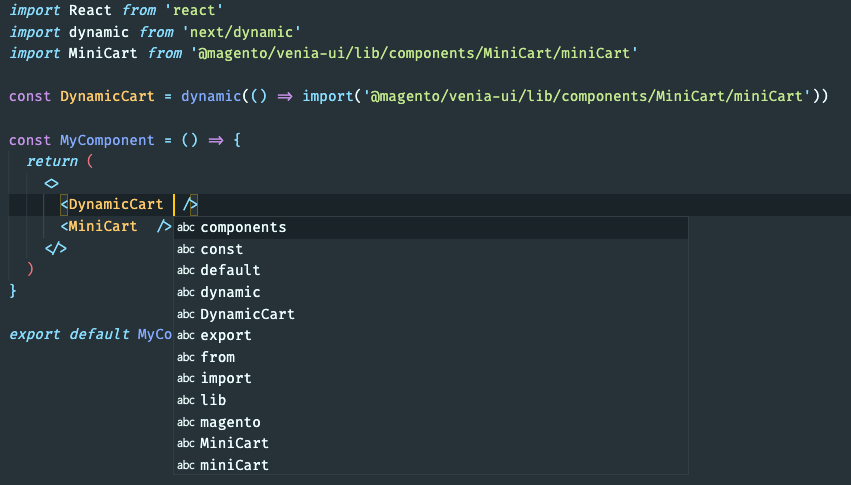
Task: Select 'const' autocomplete suggestion
Action: point(430,249)
